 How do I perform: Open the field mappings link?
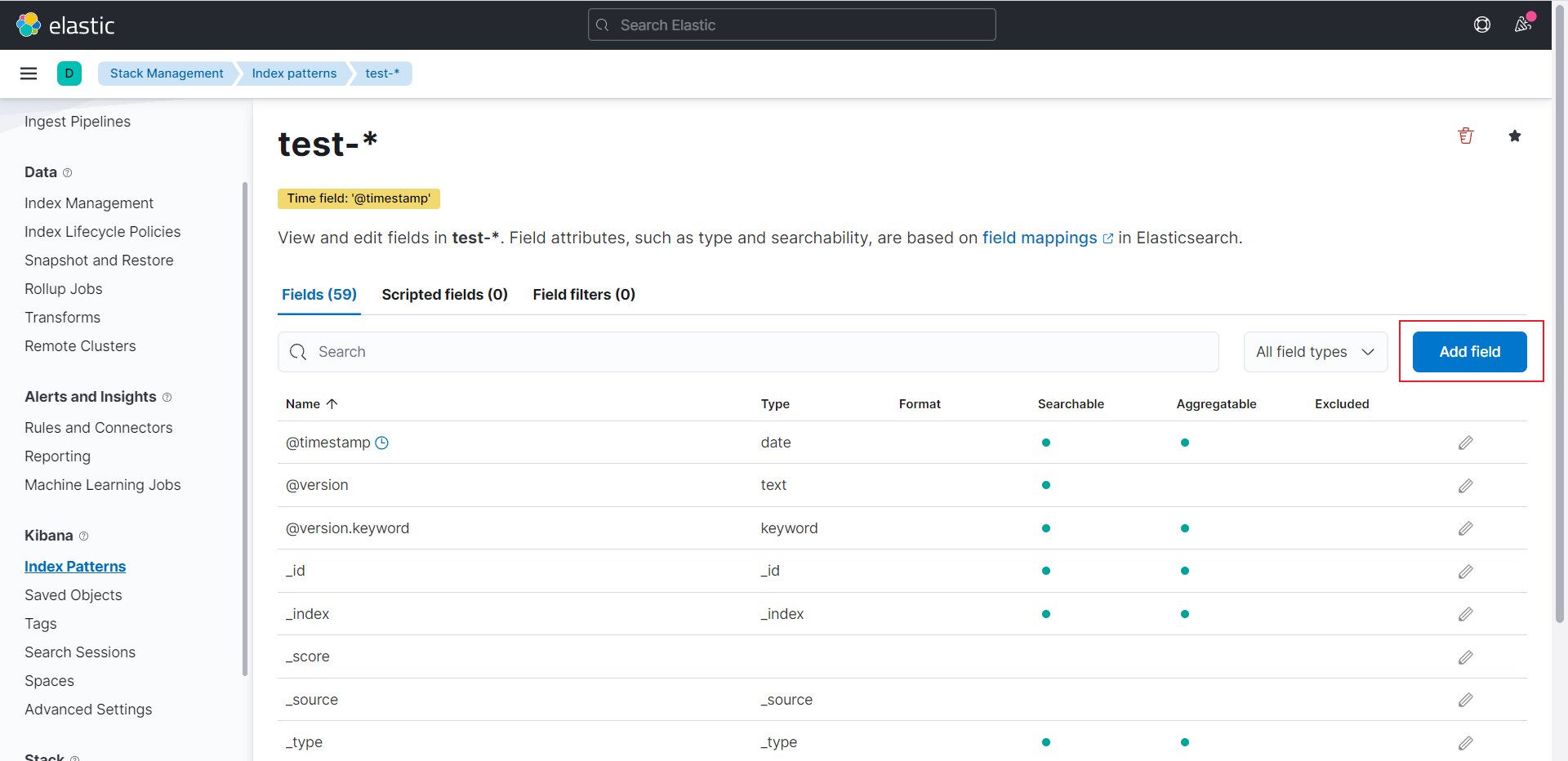[x=1040, y=238]
